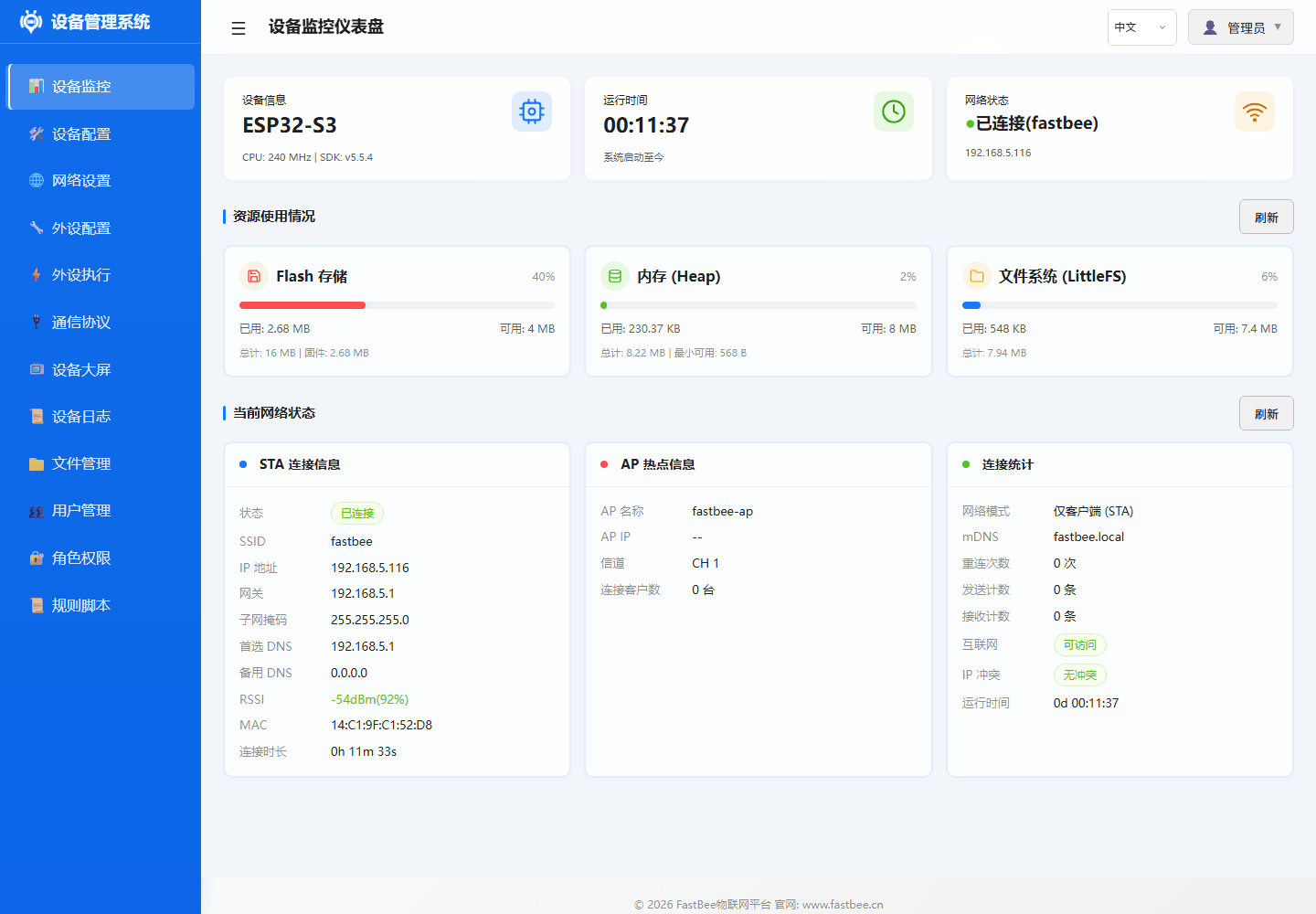Click the 外设执行 lightning icon in the sidebar

tap(37, 274)
